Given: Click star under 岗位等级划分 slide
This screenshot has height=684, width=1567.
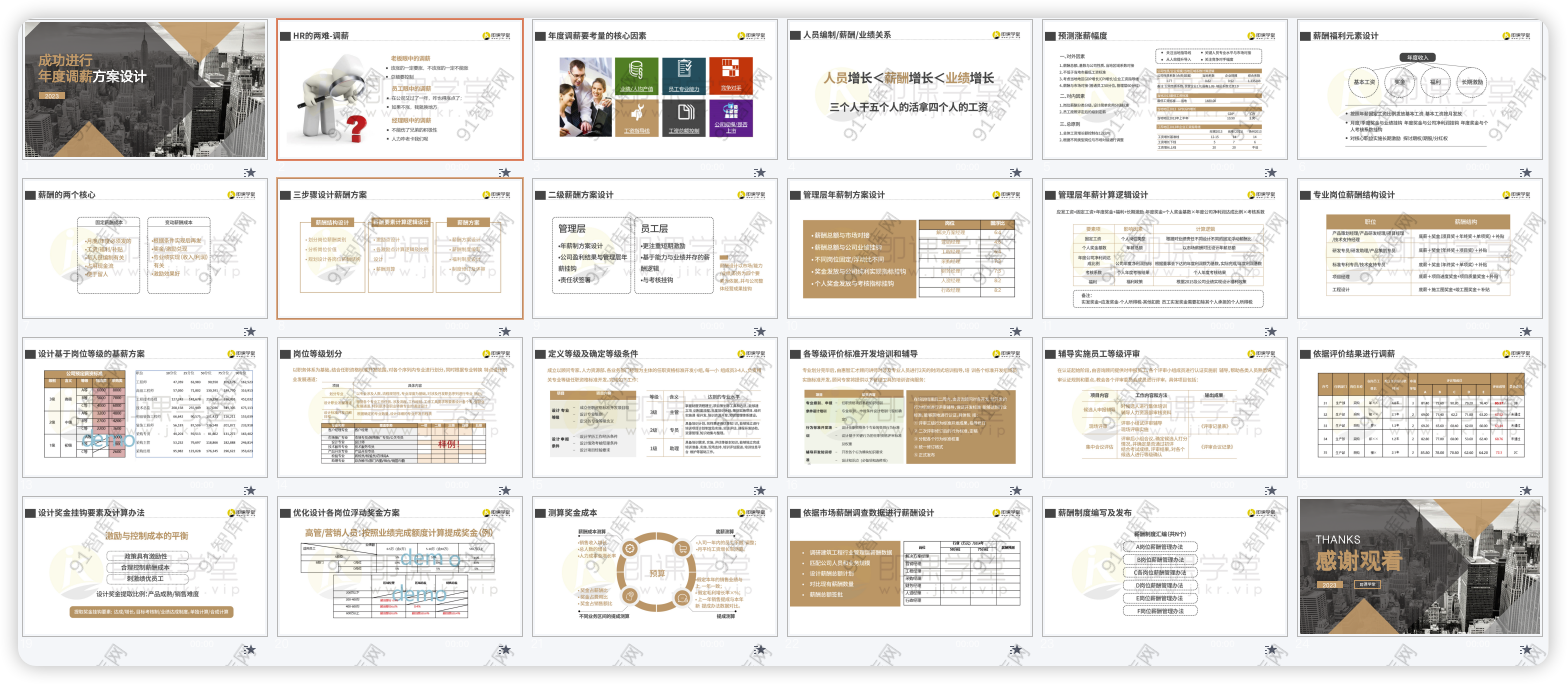Looking at the screenshot, I should pyautogui.click(x=506, y=490).
